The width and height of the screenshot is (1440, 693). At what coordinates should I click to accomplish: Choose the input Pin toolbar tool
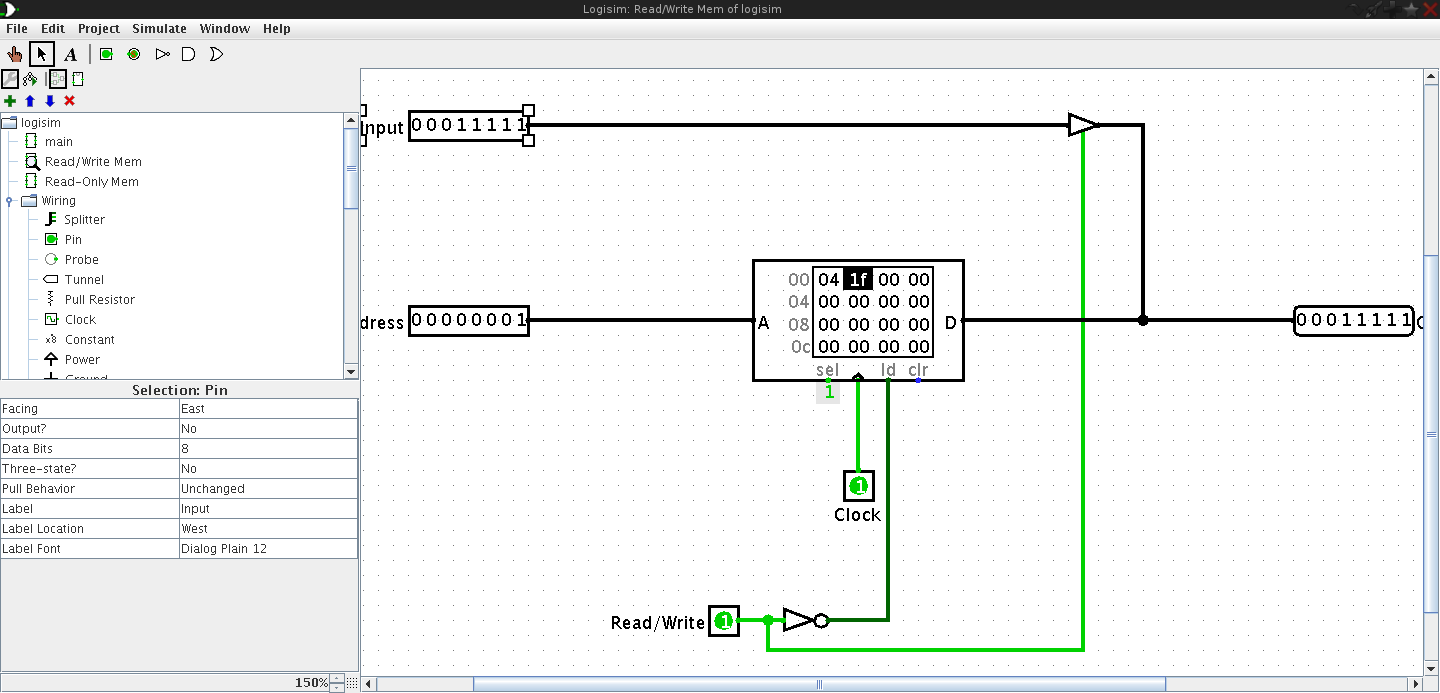pyautogui.click(x=106, y=54)
